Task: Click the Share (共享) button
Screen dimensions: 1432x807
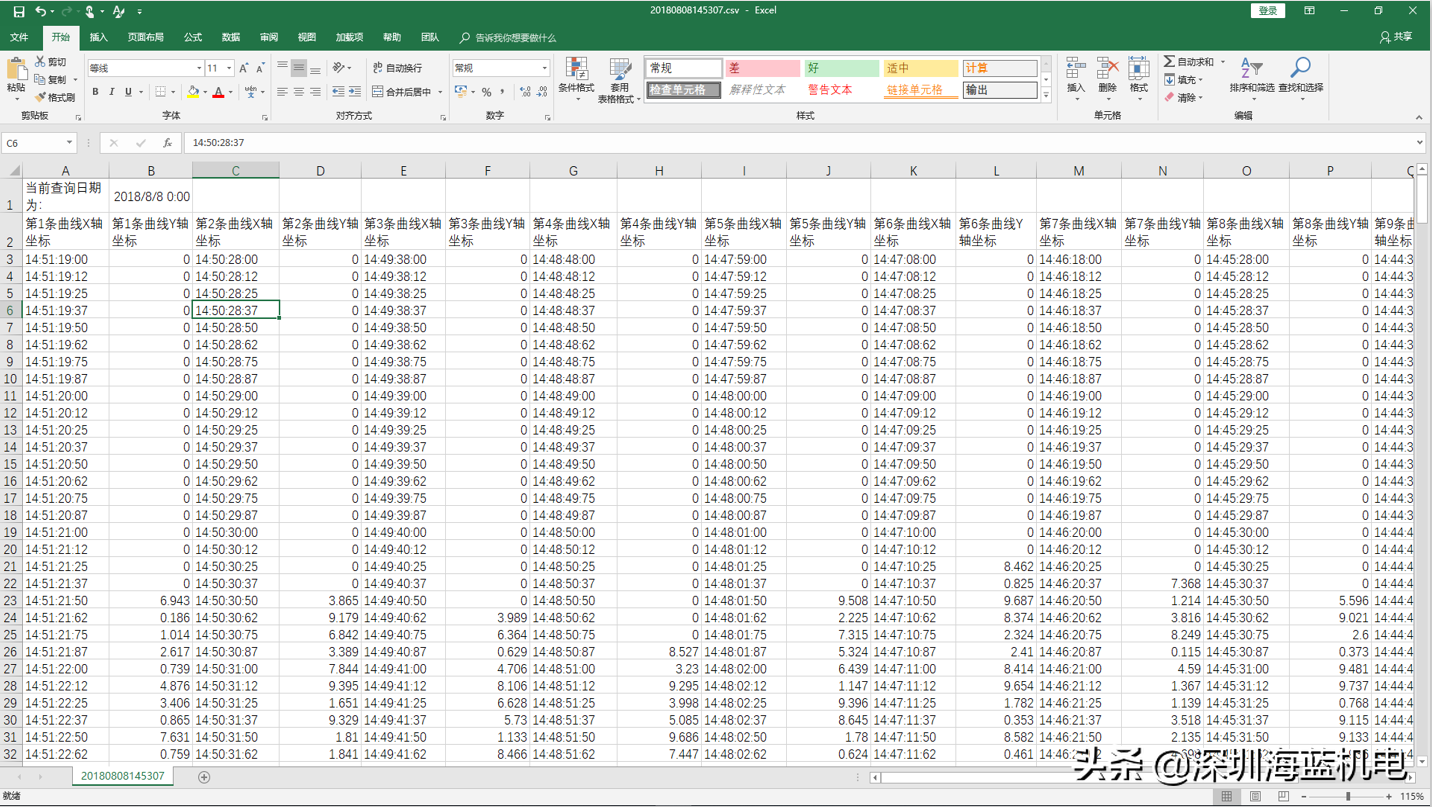Action: [x=1396, y=38]
